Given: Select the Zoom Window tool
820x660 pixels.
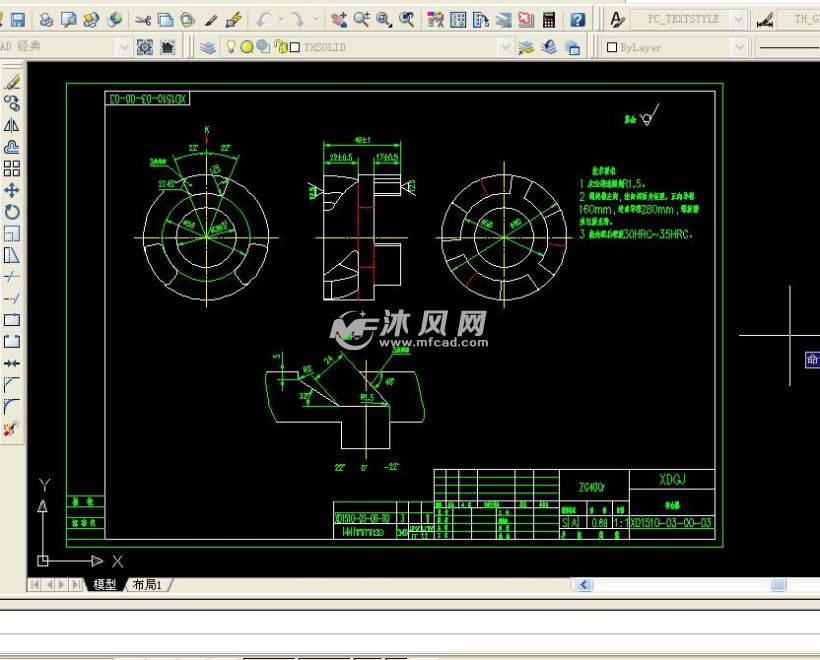Looking at the screenshot, I should coord(384,20).
